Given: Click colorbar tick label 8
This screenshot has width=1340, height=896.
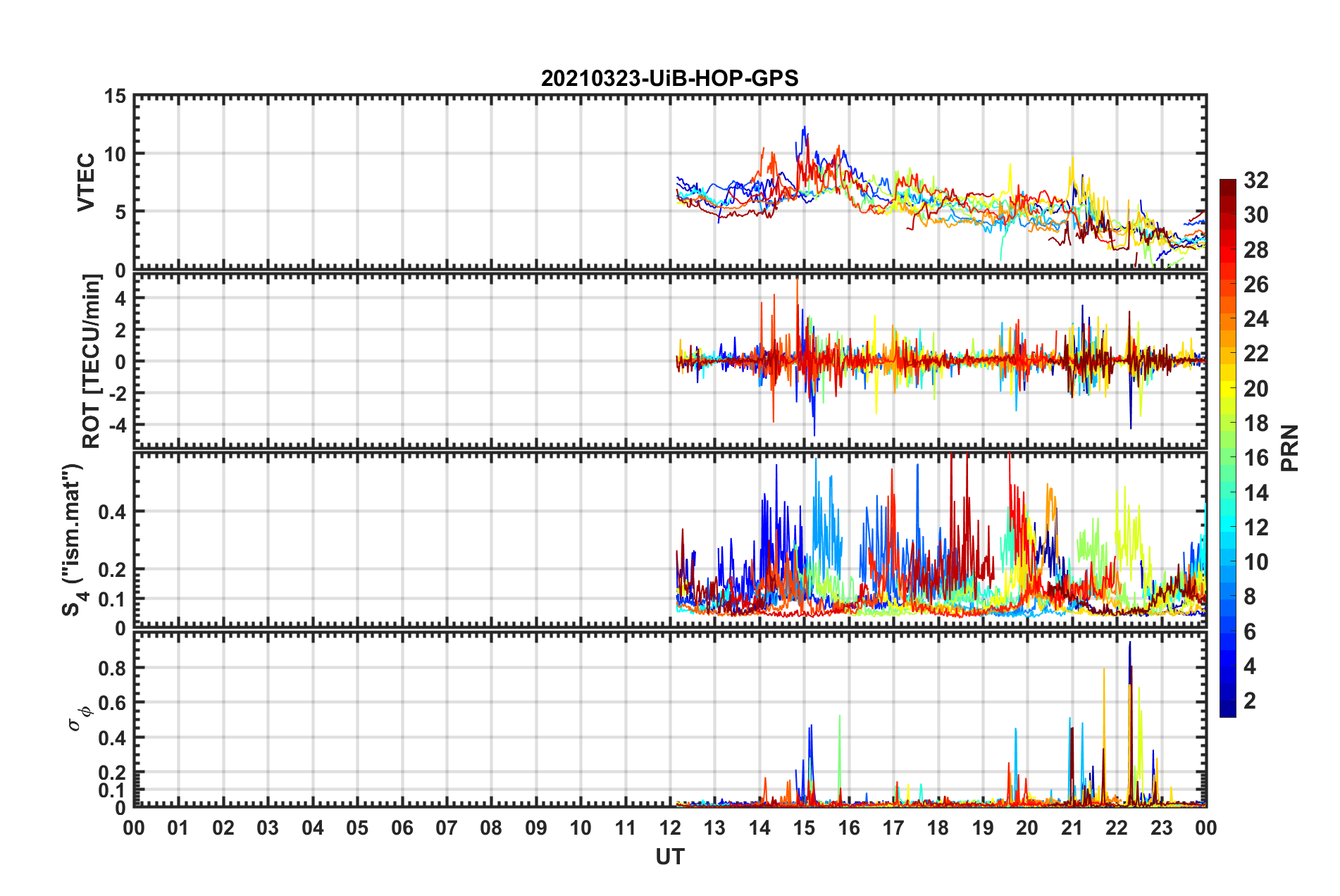Looking at the screenshot, I should 1249,597.
